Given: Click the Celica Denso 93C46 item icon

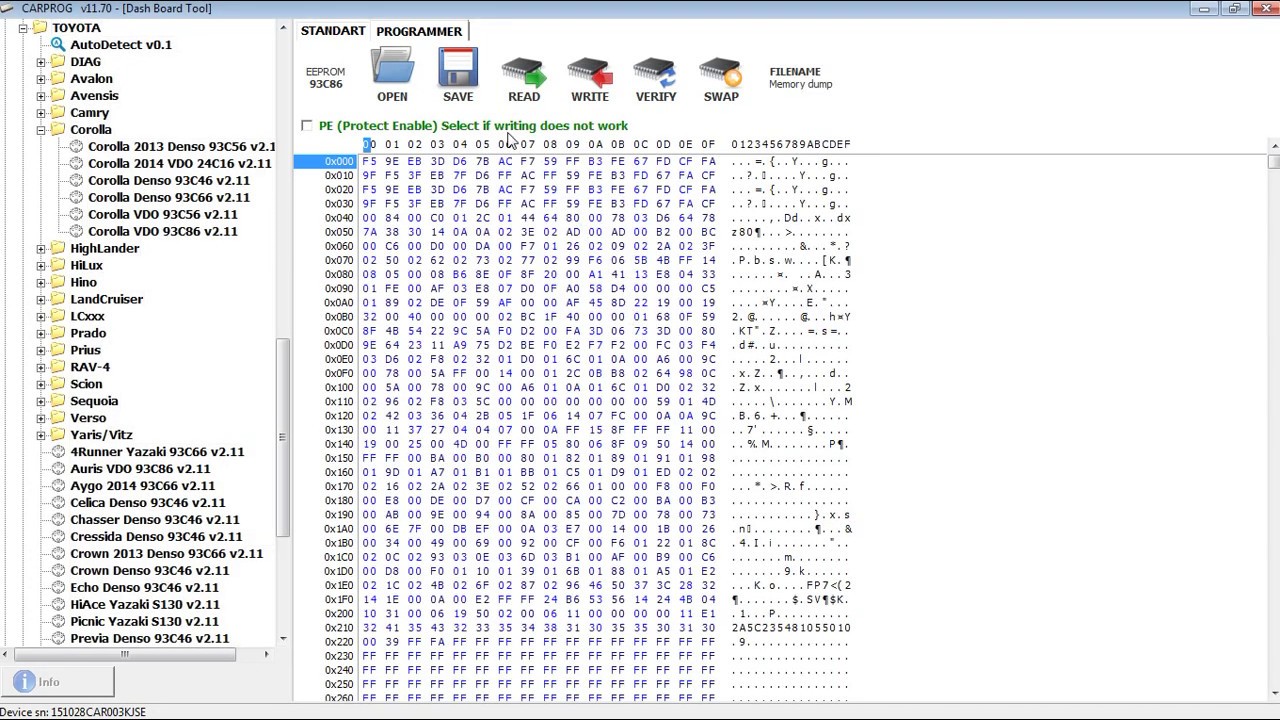Looking at the screenshot, I should pos(58,502).
